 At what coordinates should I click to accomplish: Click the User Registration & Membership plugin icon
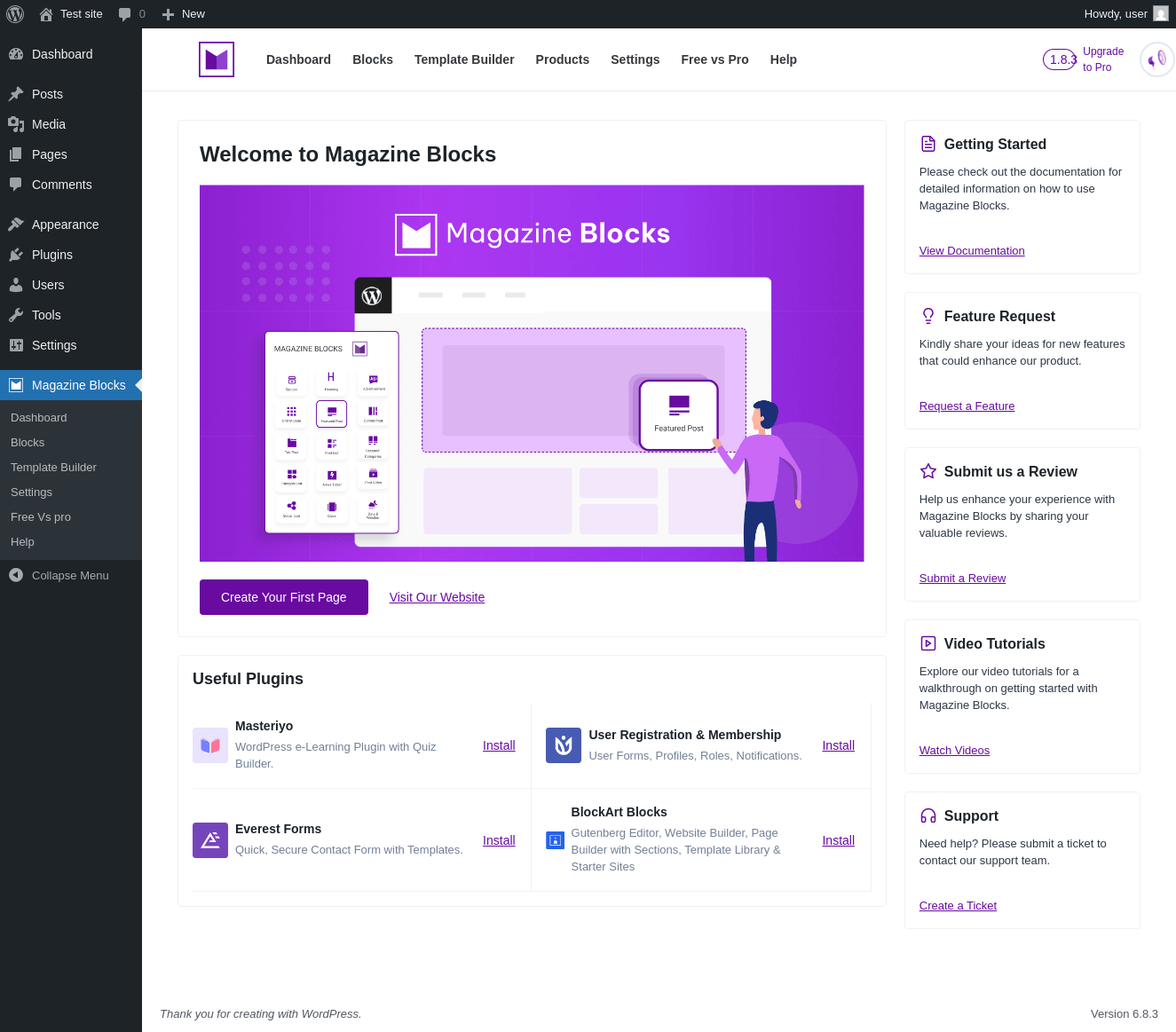pos(564,745)
